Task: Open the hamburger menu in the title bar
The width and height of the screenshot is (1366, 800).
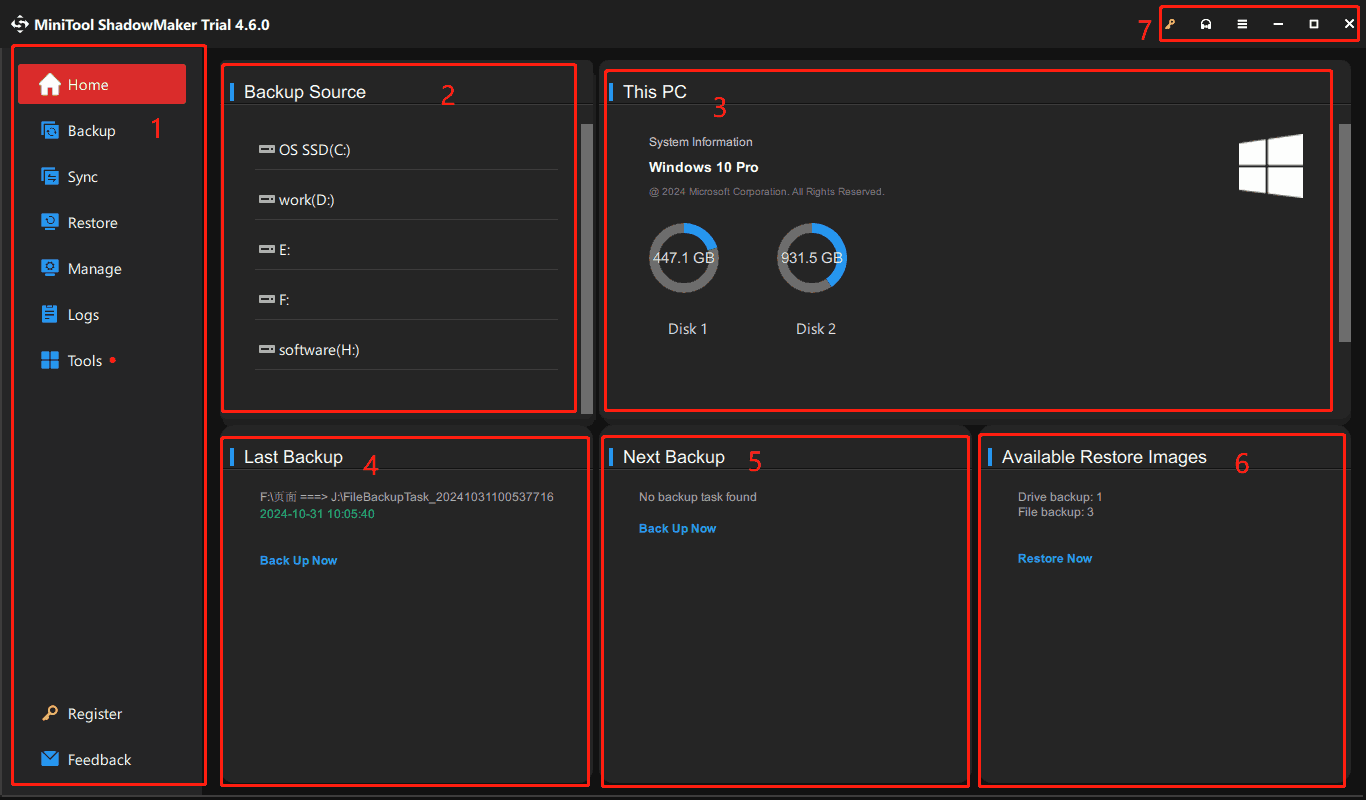Action: [x=1242, y=23]
